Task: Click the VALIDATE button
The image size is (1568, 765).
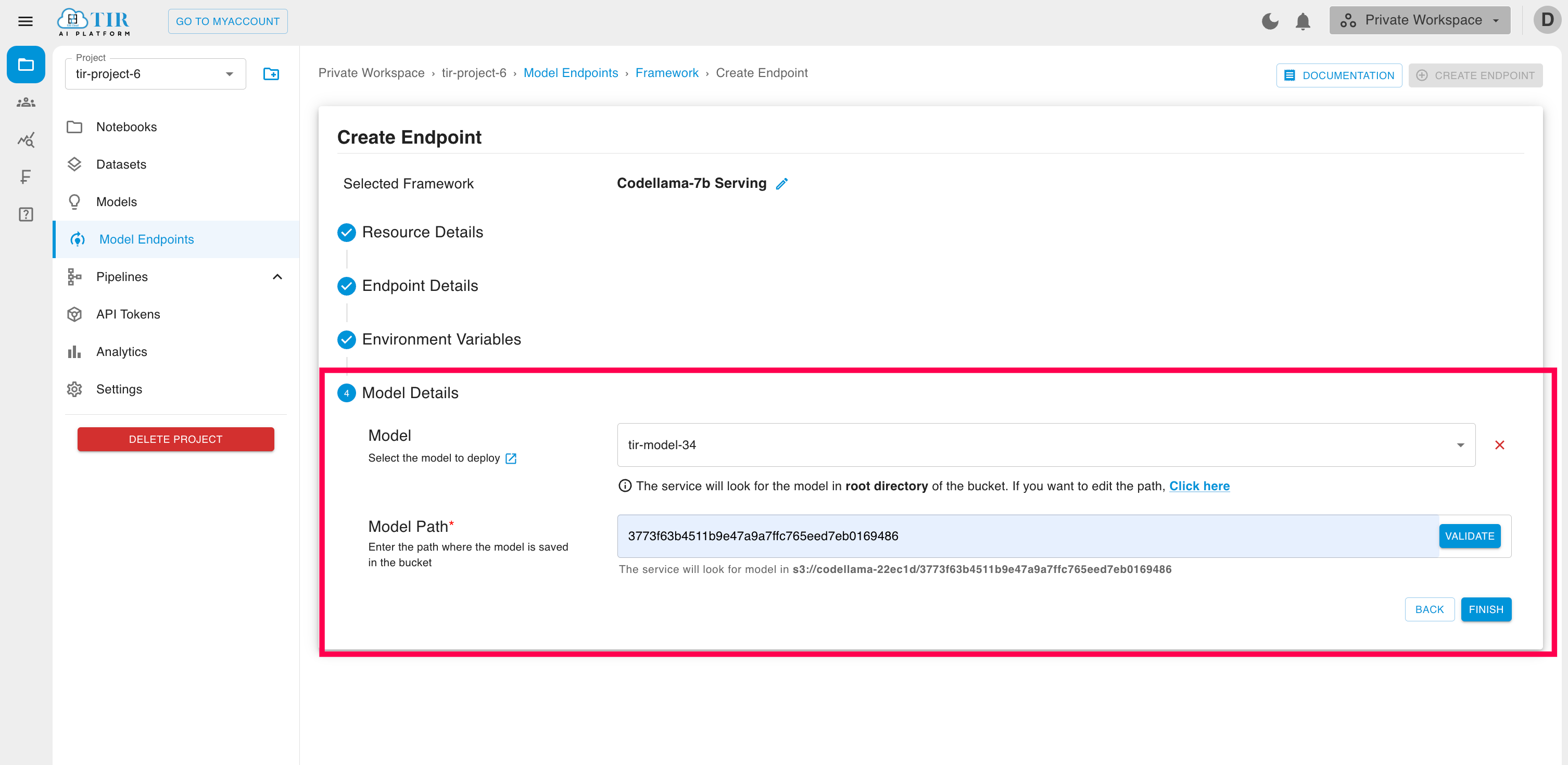Action: tap(1470, 537)
